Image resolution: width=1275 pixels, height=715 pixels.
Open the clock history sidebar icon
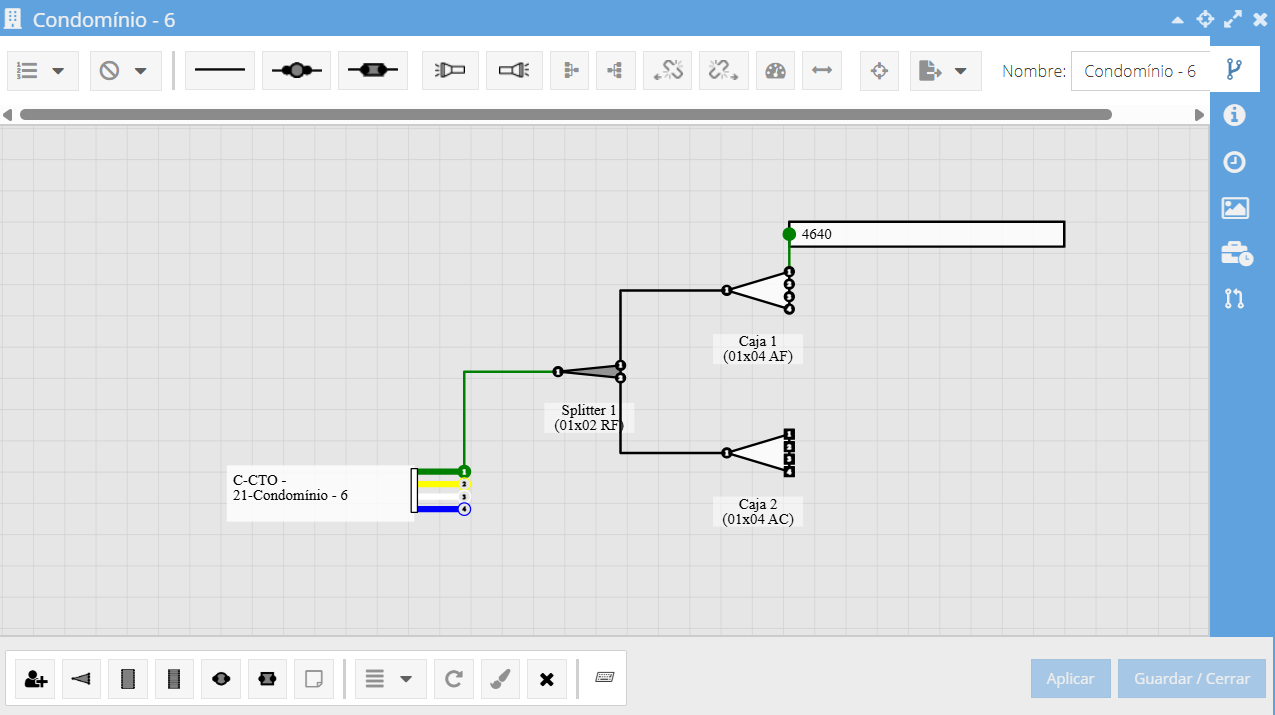1235,161
